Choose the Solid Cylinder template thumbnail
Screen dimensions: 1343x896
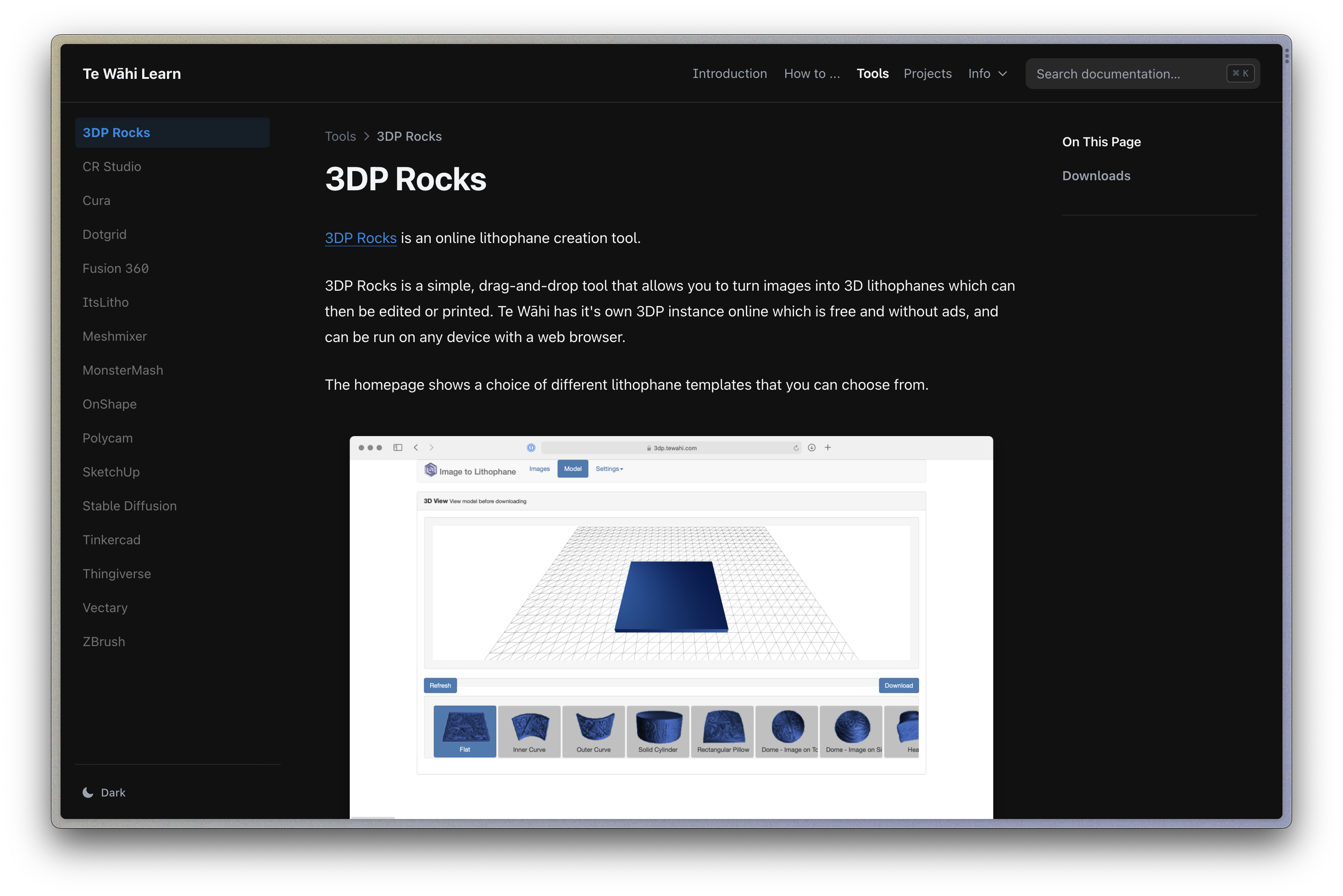tap(658, 730)
